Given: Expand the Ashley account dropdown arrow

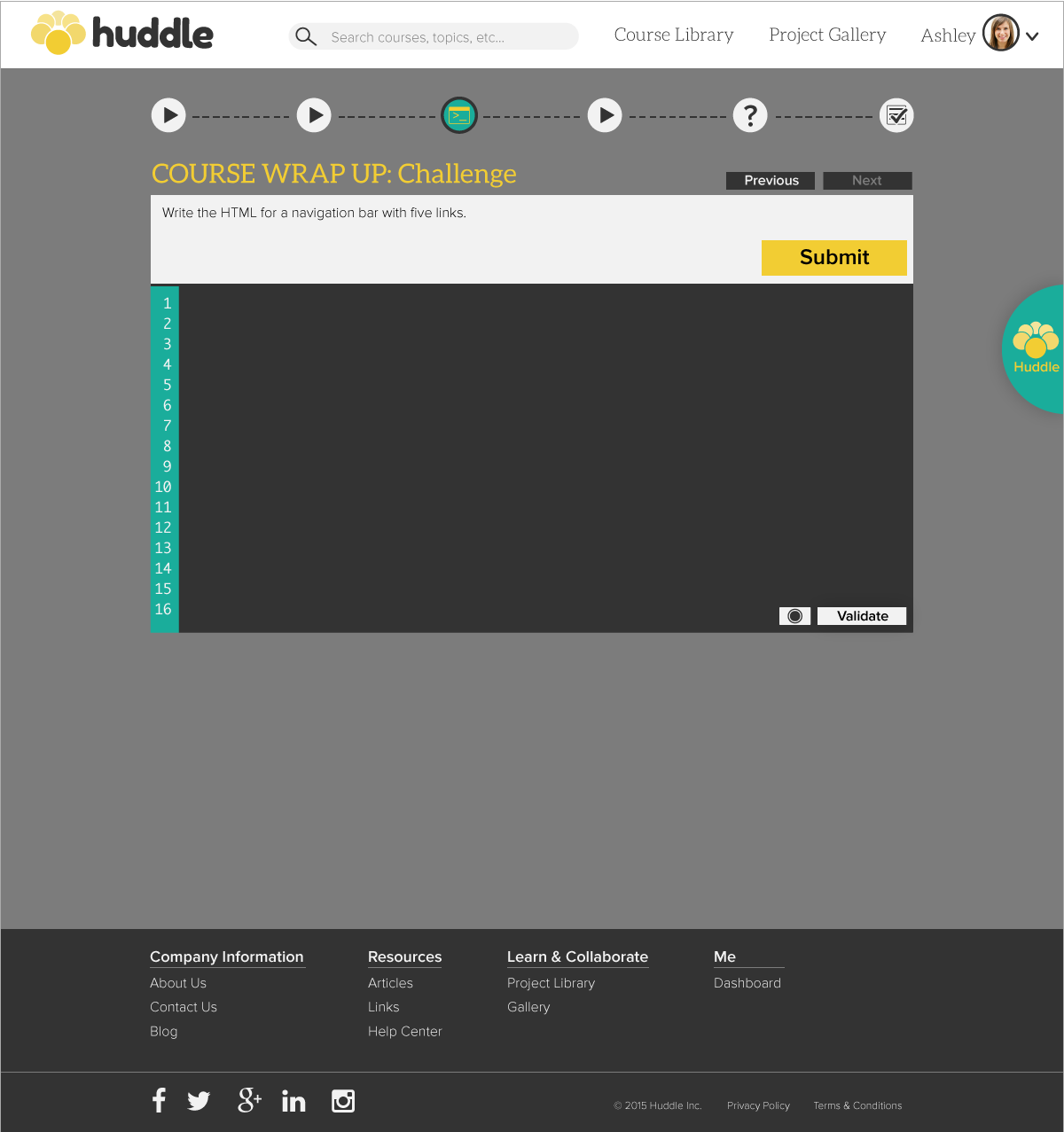Looking at the screenshot, I should pyautogui.click(x=1032, y=36).
